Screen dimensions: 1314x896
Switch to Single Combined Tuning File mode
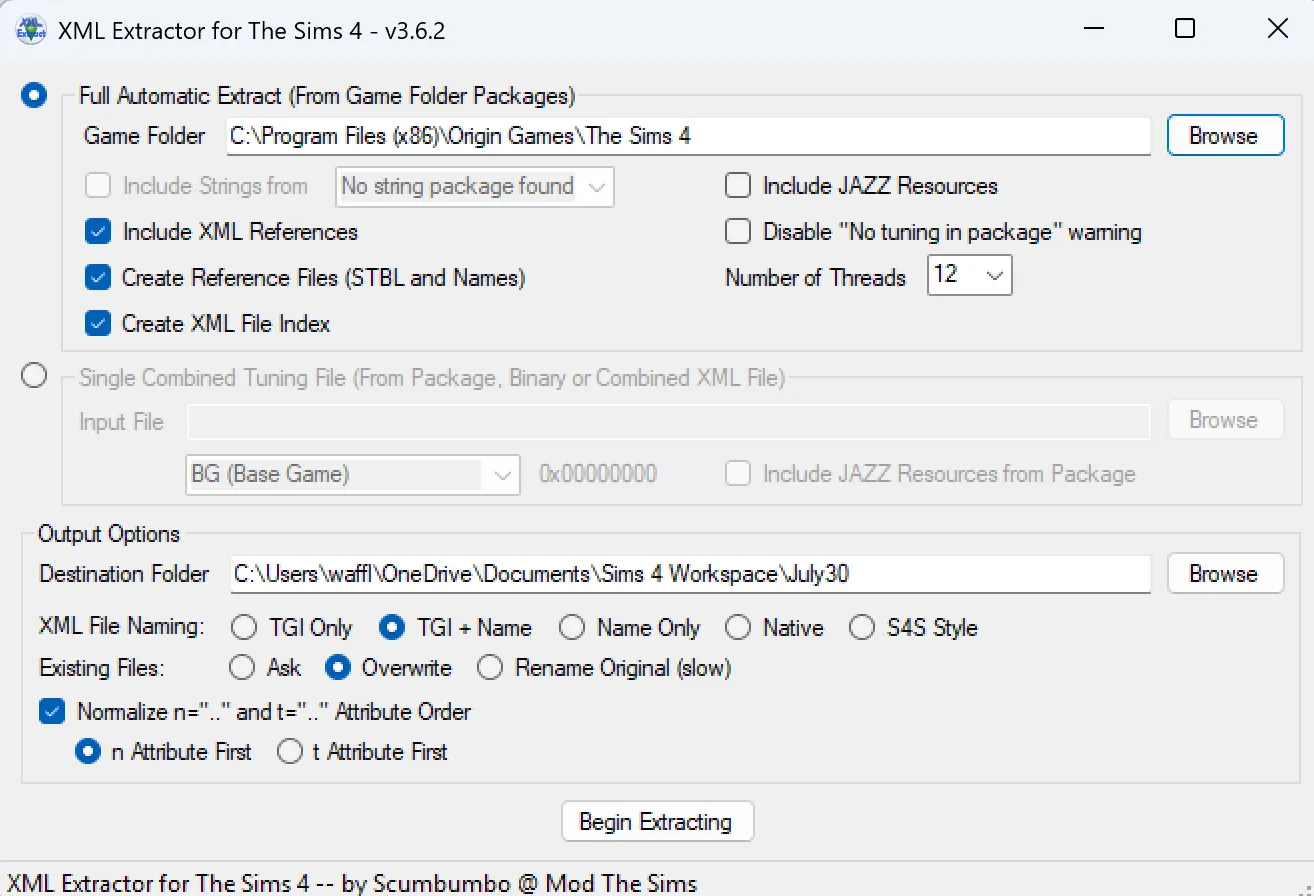(33, 375)
